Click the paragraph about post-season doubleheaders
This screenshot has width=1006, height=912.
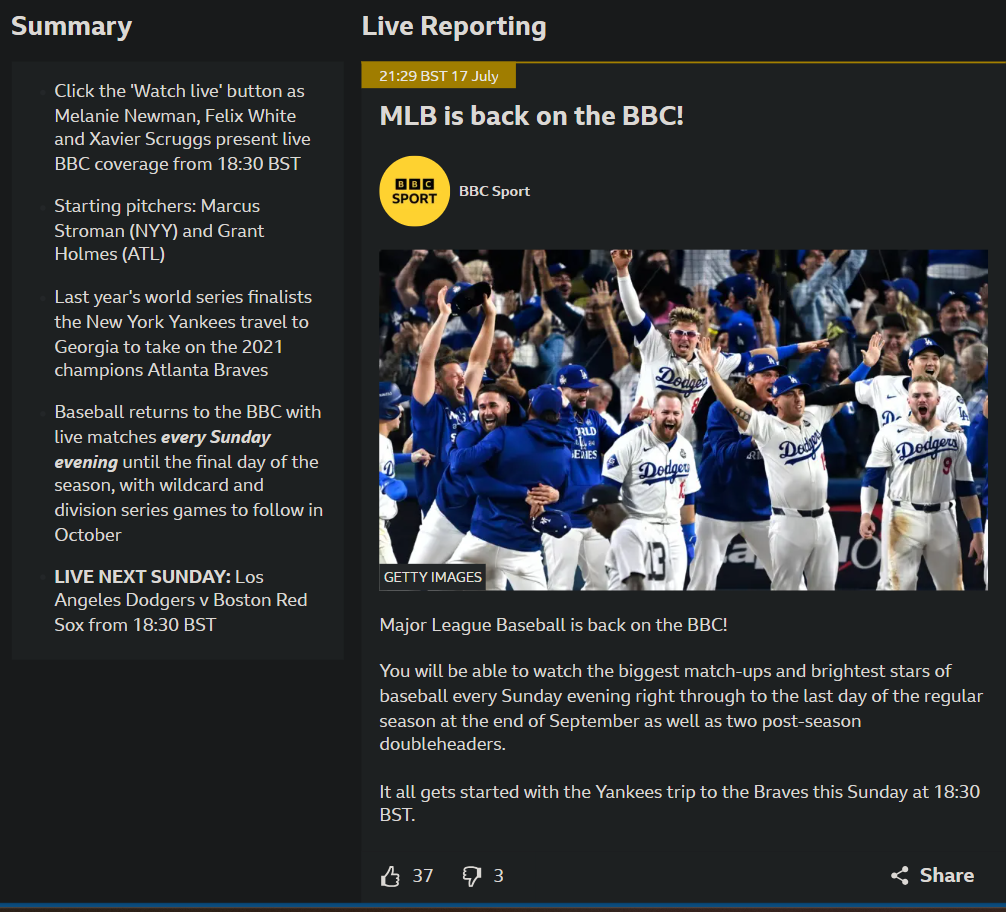[681, 707]
